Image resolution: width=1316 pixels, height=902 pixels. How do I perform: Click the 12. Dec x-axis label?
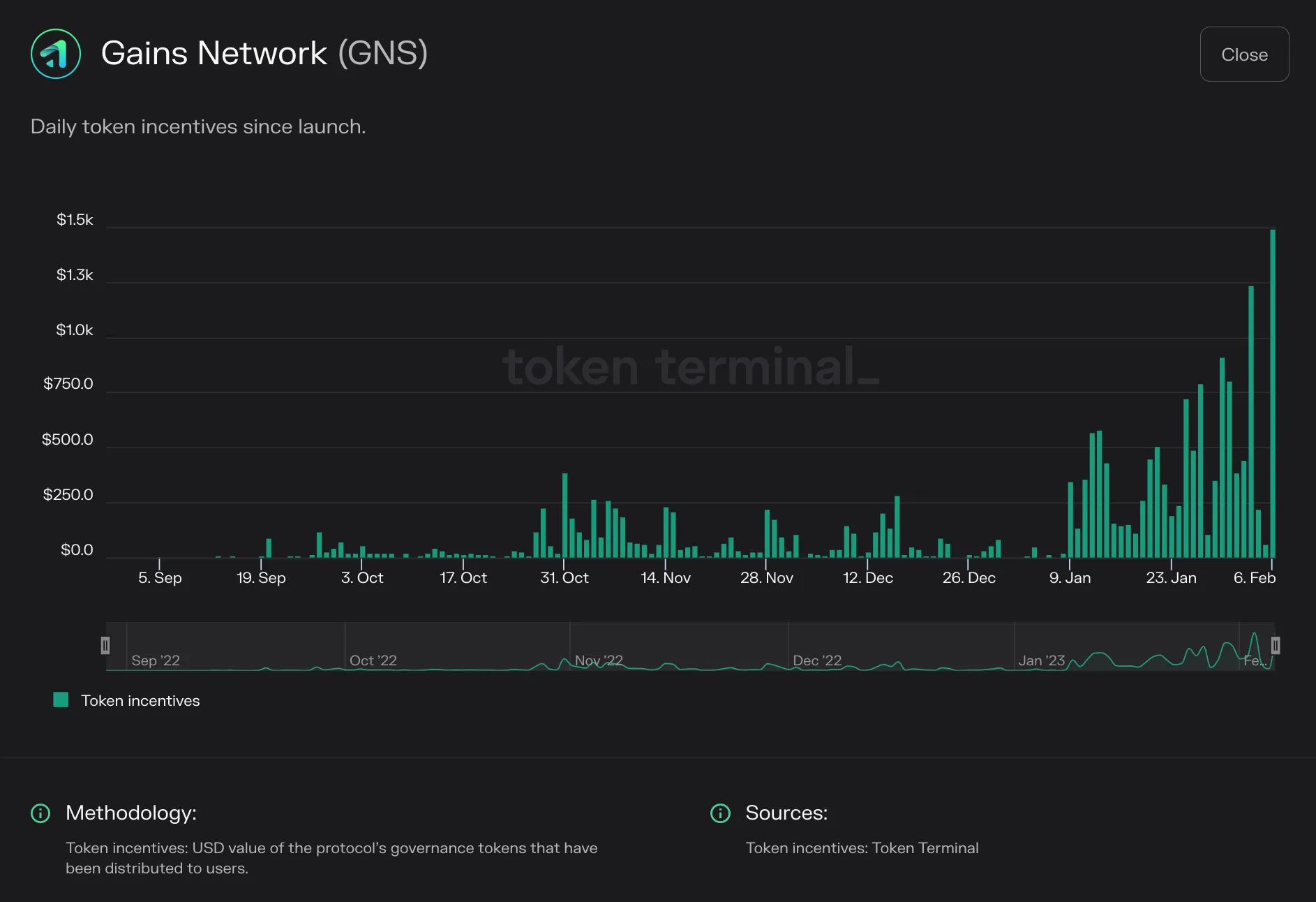[x=868, y=578]
